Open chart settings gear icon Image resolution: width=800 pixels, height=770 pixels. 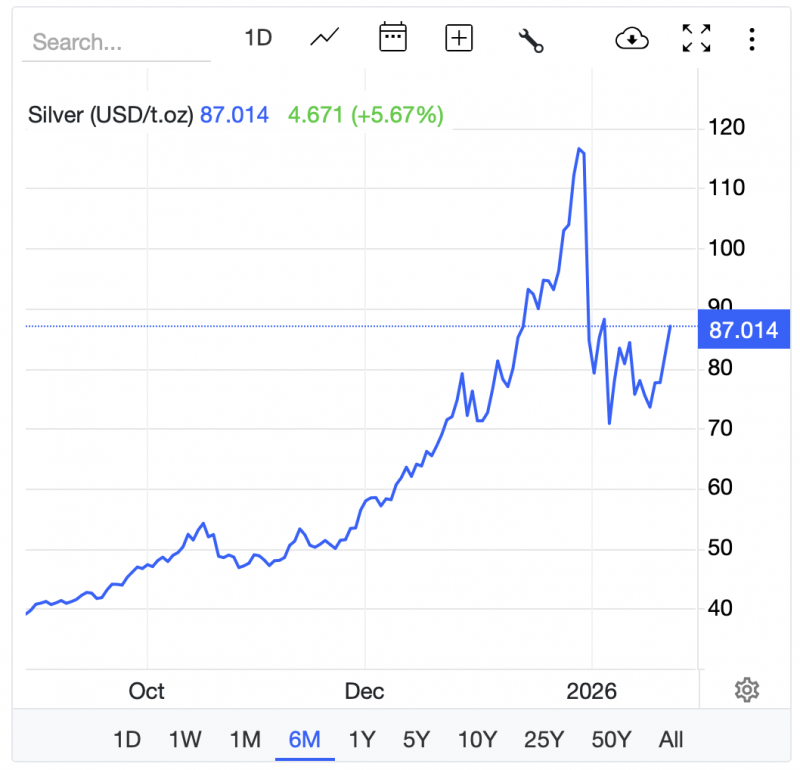(x=746, y=690)
